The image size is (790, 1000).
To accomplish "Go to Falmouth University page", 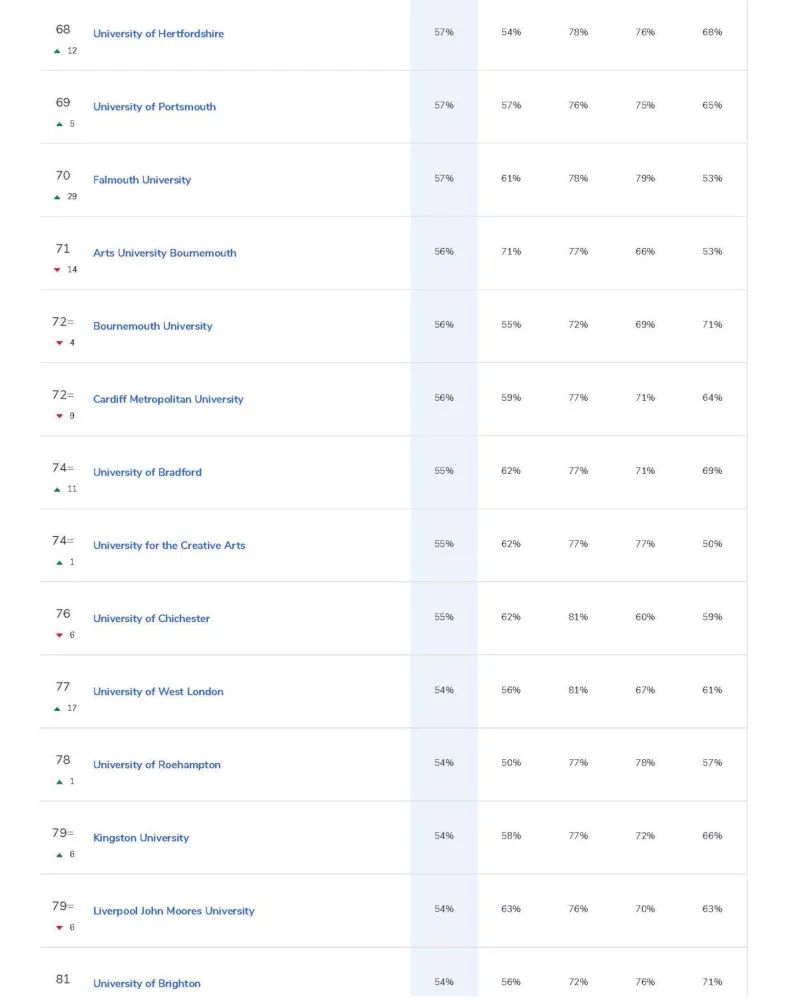I will (x=142, y=180).
